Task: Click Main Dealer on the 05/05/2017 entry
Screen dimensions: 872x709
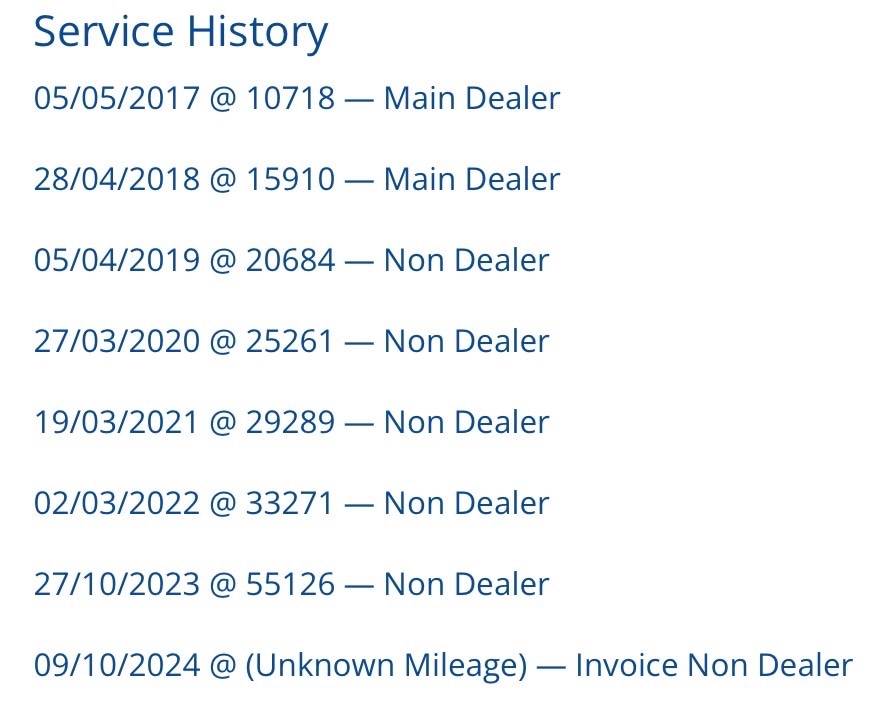Action: (x=472, y=99)
